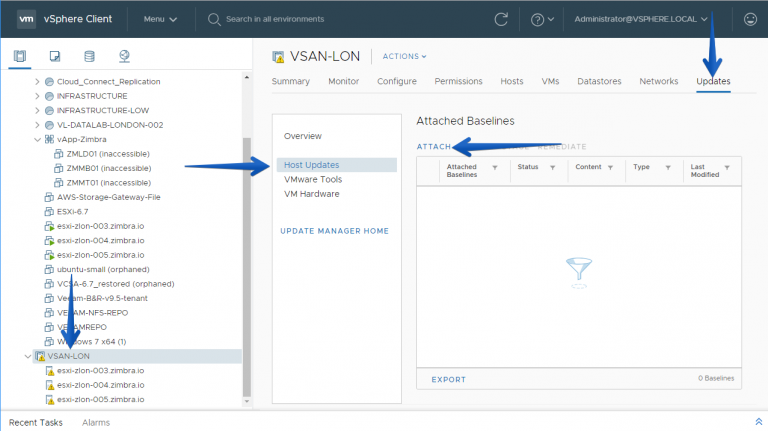Click the VSAN-LON cluster icon in the tree
The height and width of the screenshot is (431, 768).
(40, 356)
